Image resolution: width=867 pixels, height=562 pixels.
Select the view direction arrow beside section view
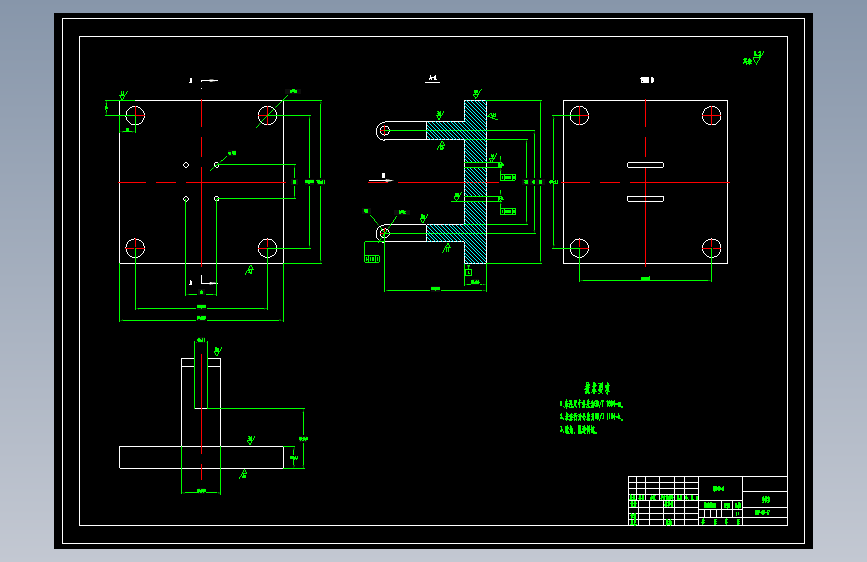(382, 179)
